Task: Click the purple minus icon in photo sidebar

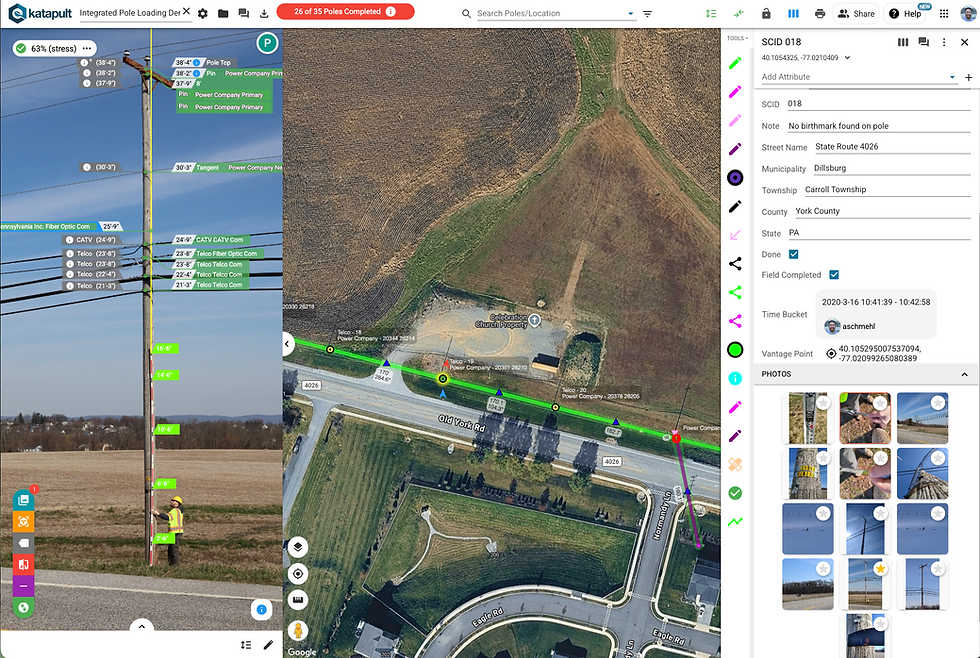Action: coord(23,586)
